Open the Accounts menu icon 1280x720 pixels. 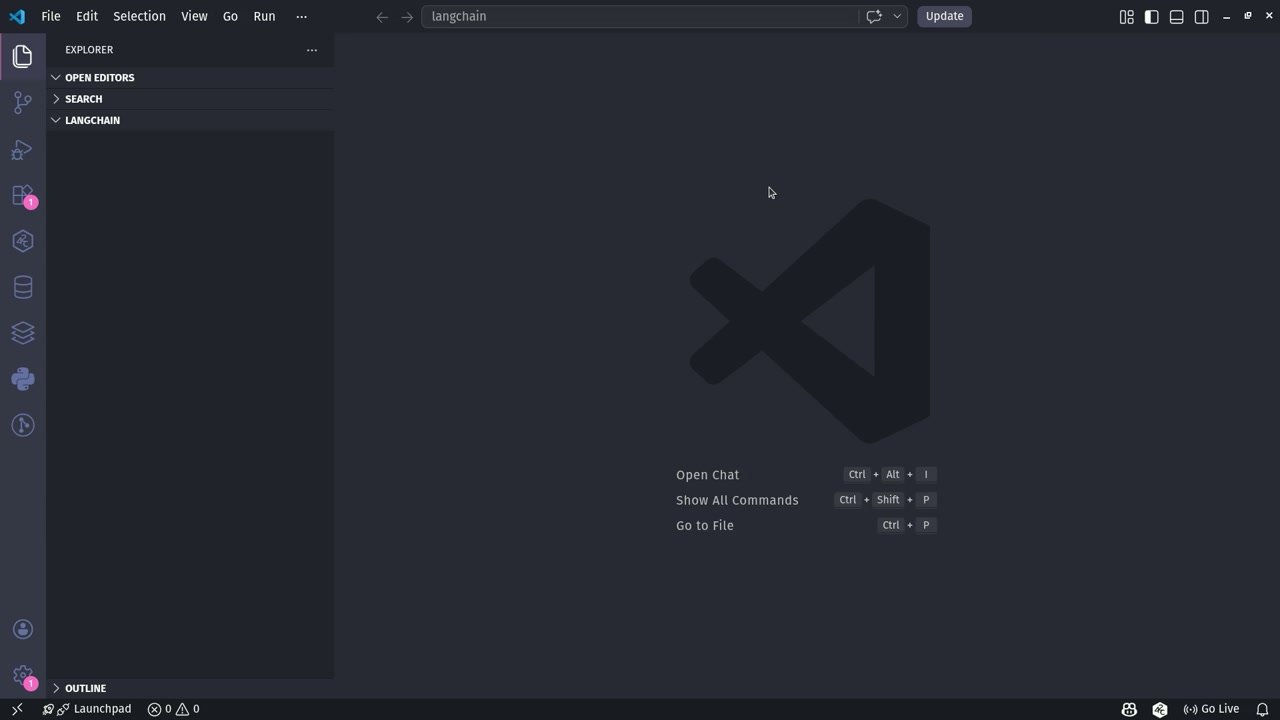point(22,629)
